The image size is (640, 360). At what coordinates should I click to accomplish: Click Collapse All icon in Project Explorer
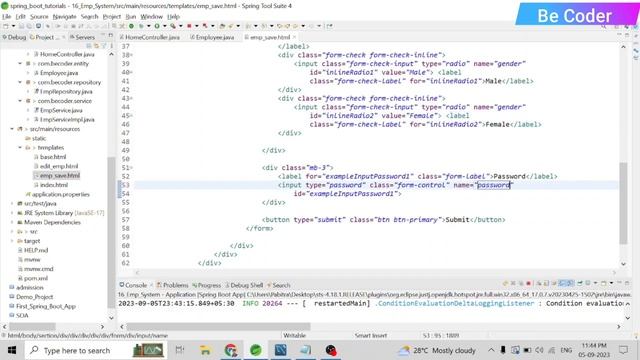point(89,46)
